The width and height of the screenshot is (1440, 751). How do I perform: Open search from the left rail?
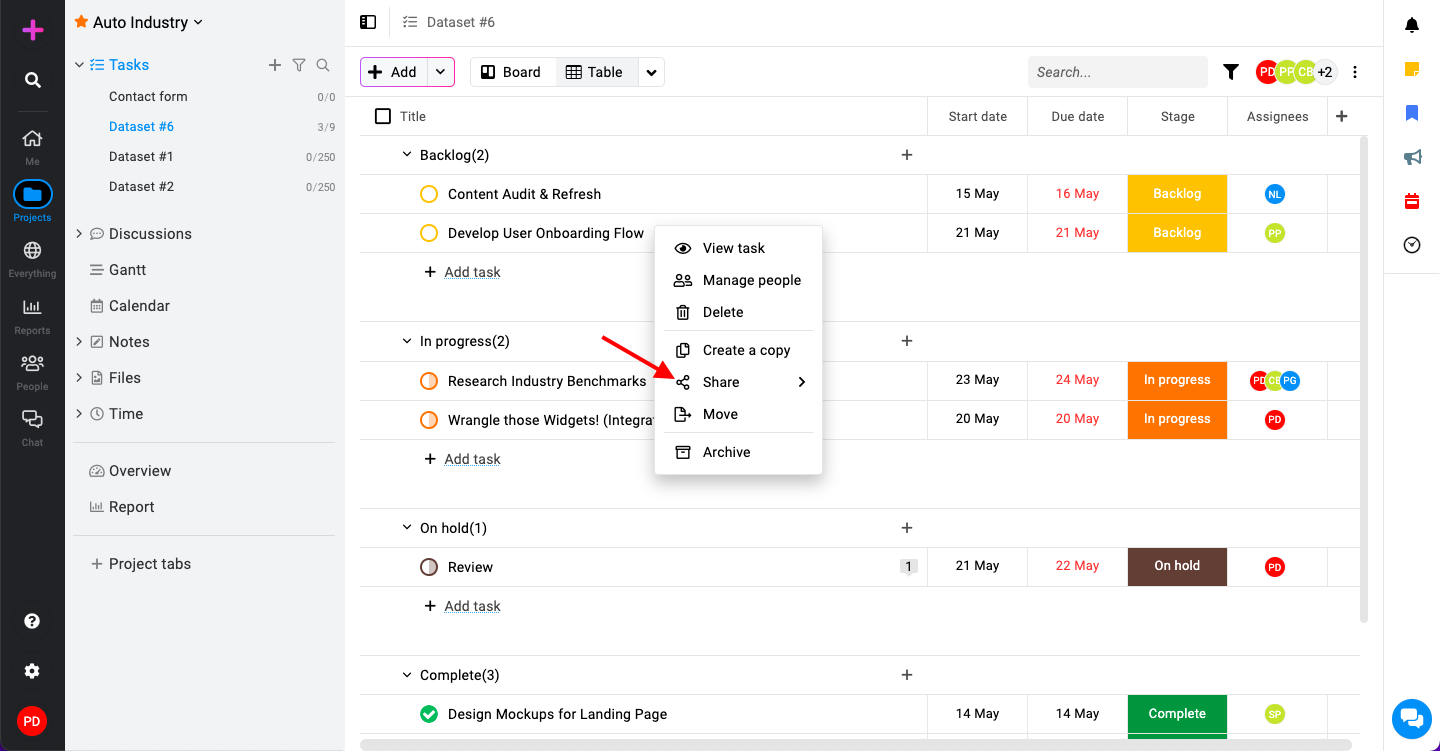pyautogui.click(x=33, y=80)
